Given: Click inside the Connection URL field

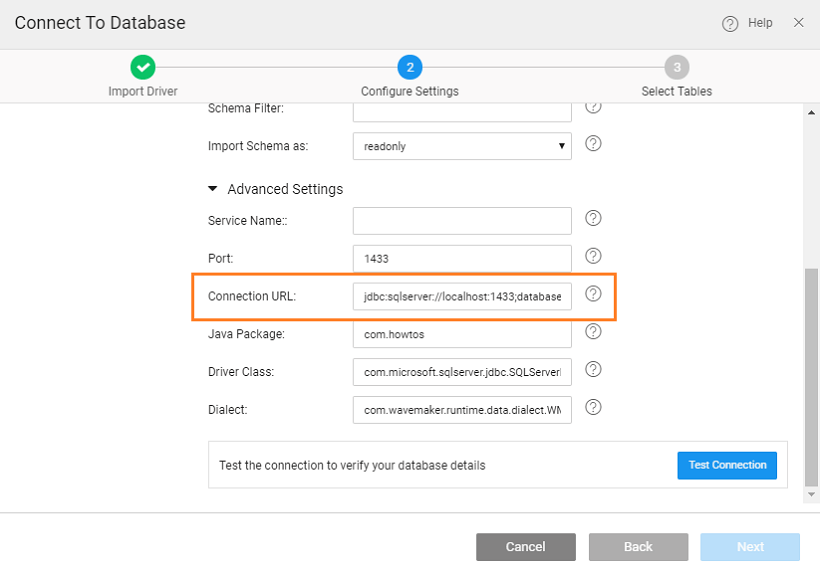Looking at the screenshot, I should pos(462,296).
